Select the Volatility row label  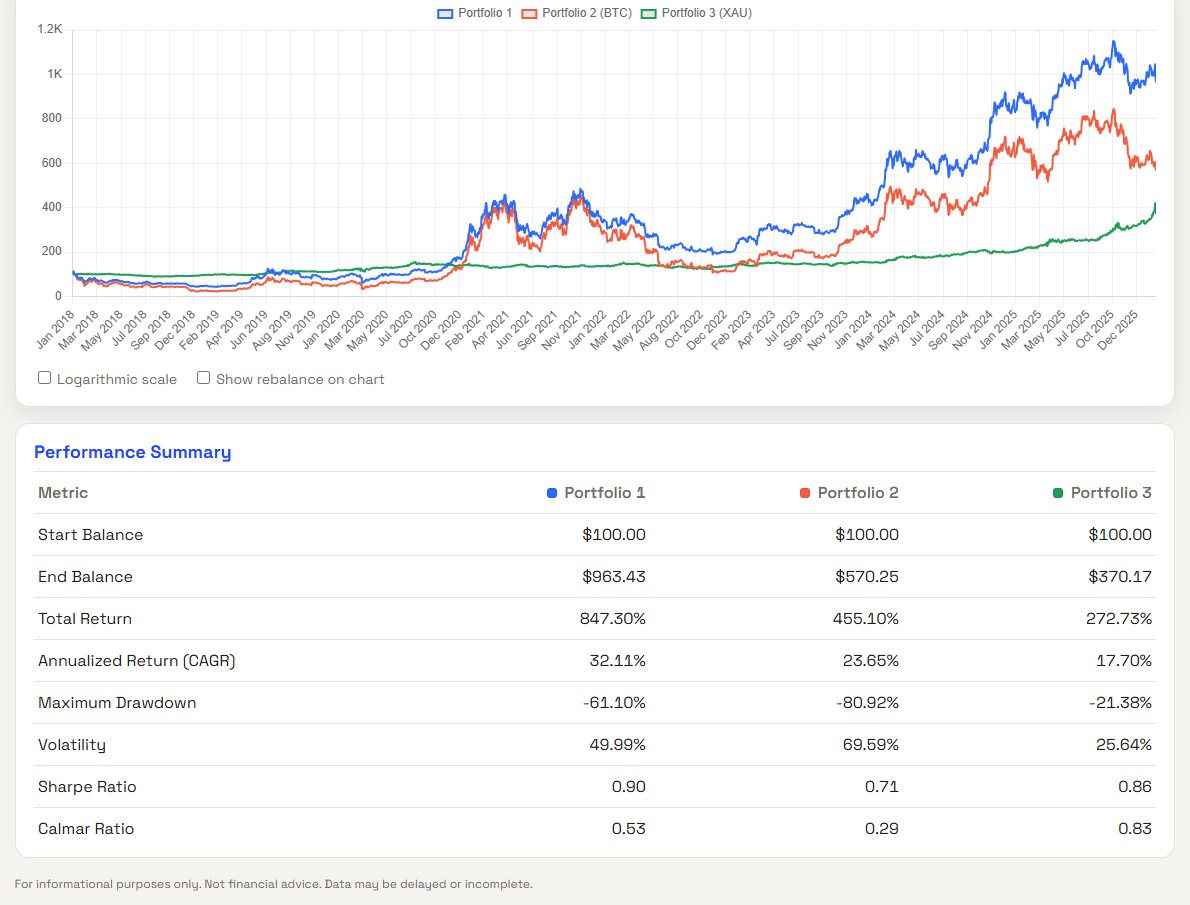pos(72,745)
